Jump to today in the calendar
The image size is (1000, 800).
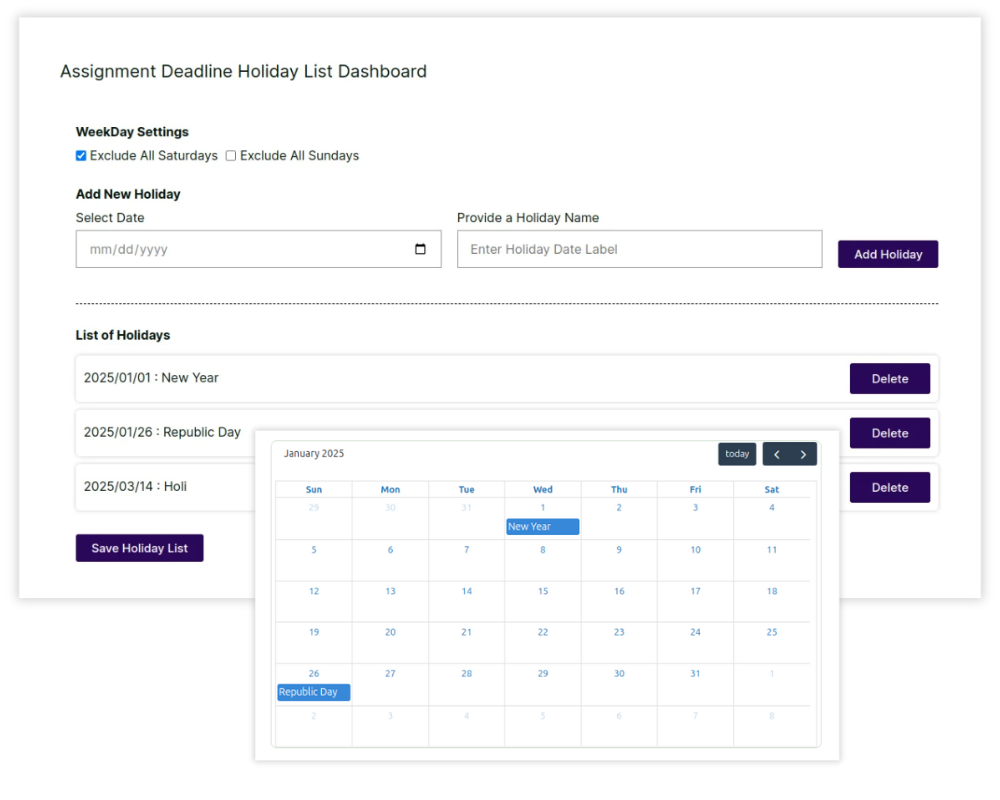tap(737, 454)
